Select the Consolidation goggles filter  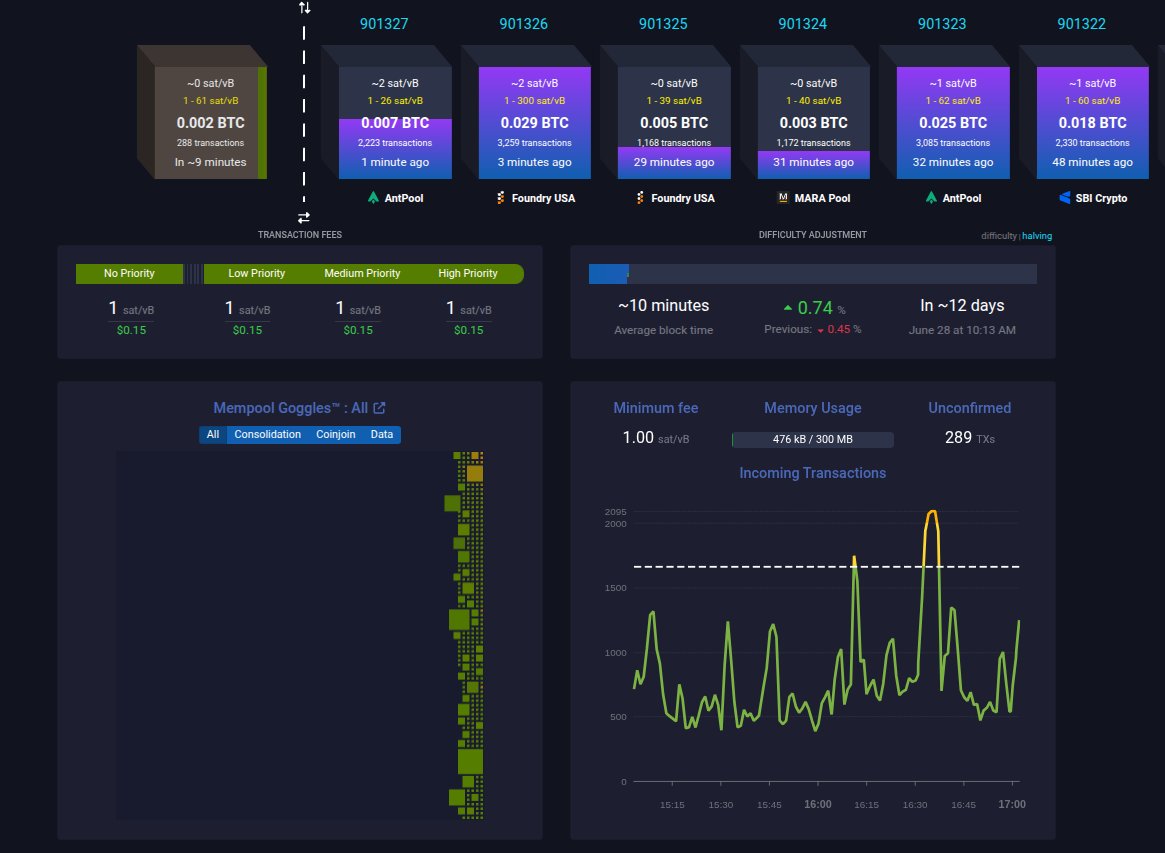coord(267,435)
